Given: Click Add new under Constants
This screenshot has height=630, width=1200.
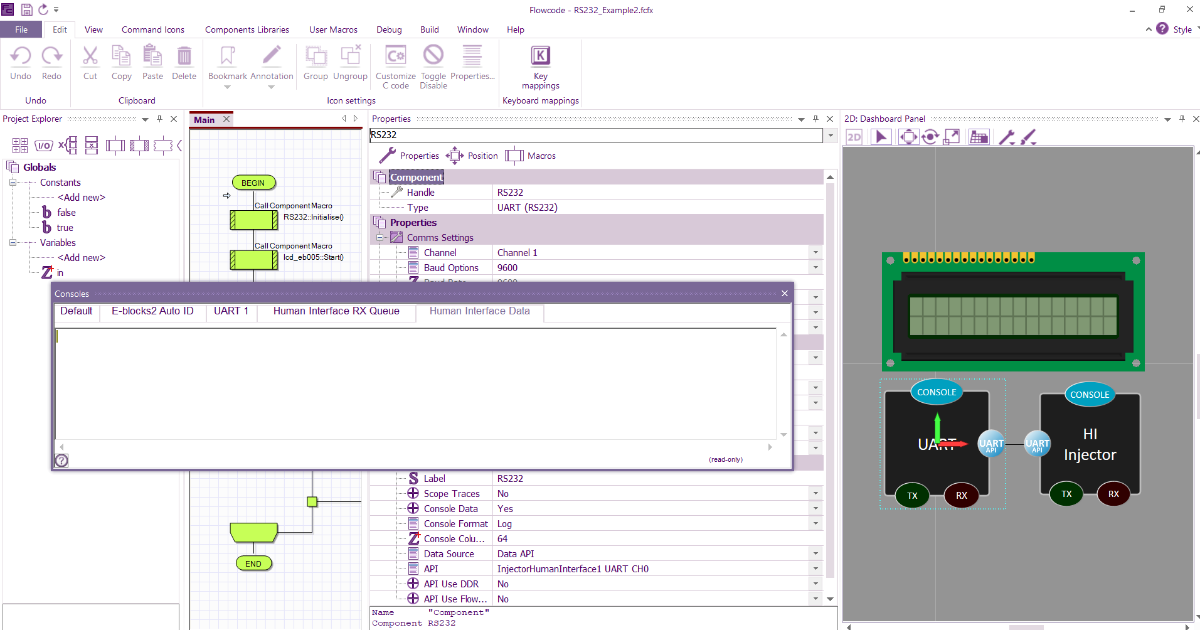Looking at the screenshot, I should point(80,197).
